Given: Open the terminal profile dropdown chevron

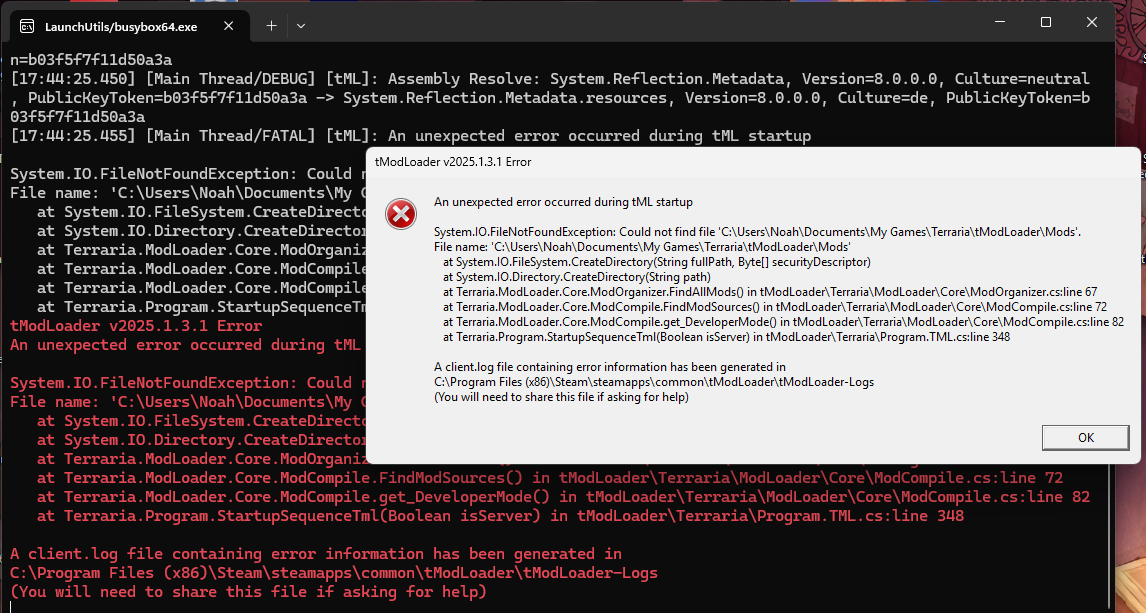Looking at the screenshot, I should [300, 26].
